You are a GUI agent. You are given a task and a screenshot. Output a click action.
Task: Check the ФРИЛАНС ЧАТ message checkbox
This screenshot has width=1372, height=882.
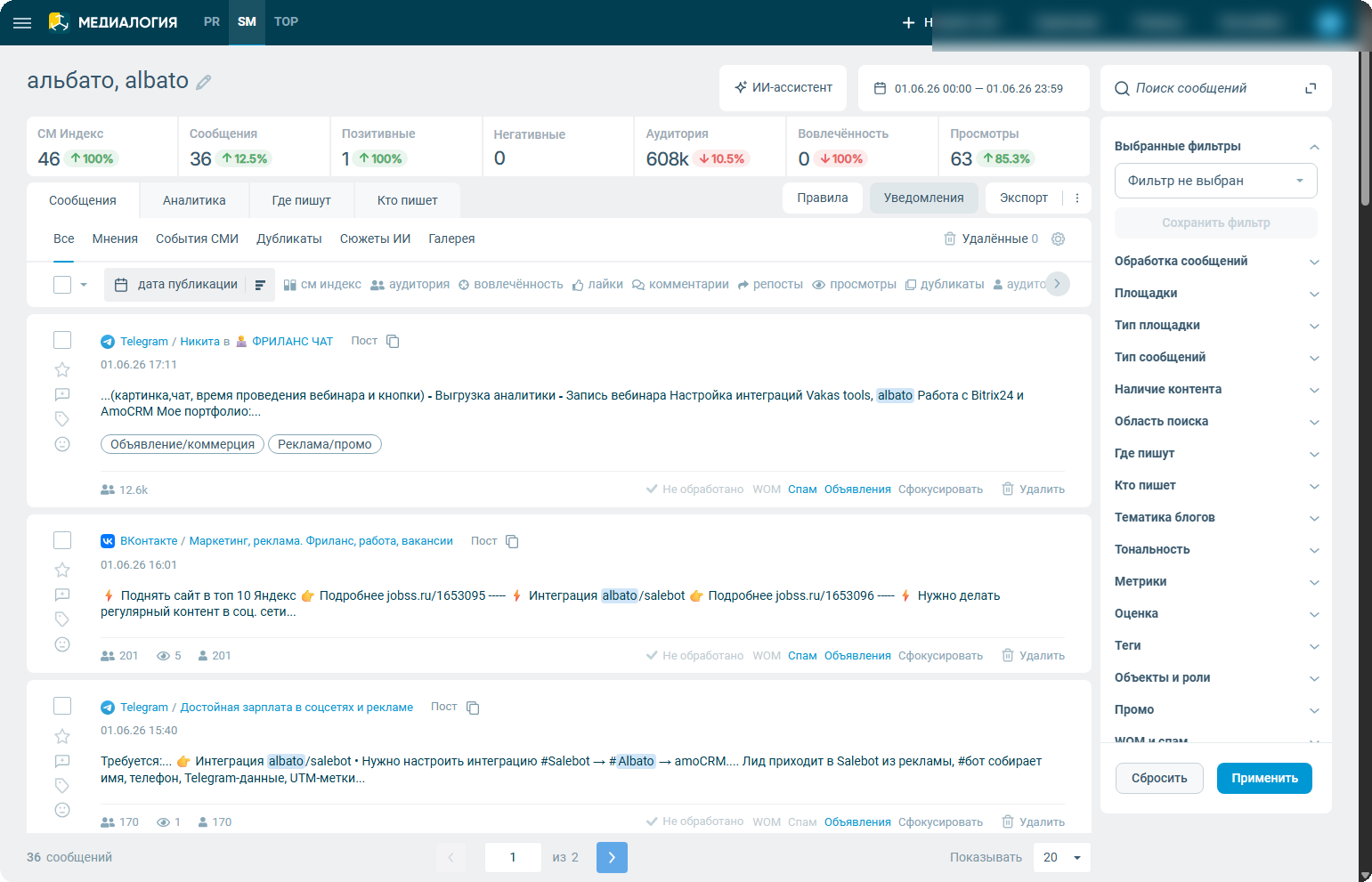(62, 340)
